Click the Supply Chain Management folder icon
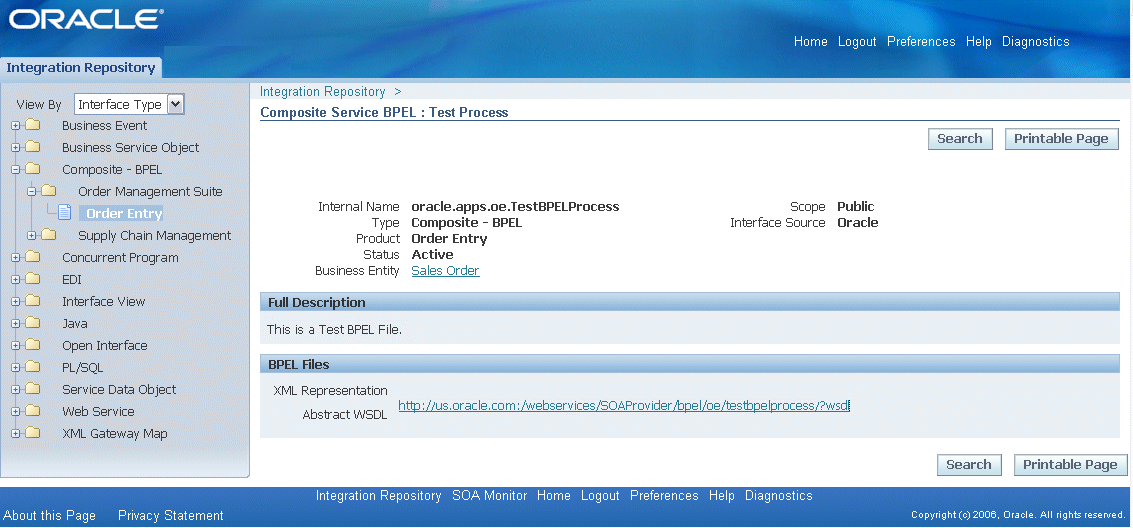 click(x=48, y=235)
